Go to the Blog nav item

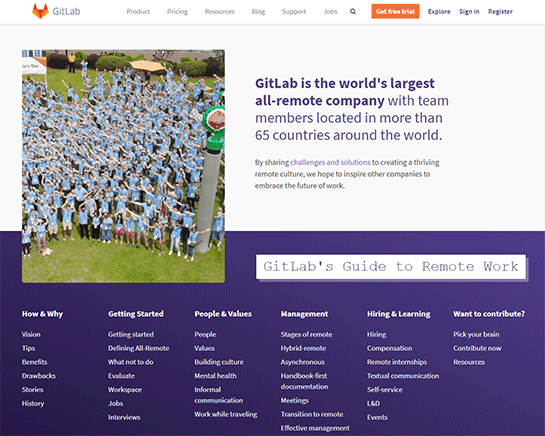(x=258, y=11)
